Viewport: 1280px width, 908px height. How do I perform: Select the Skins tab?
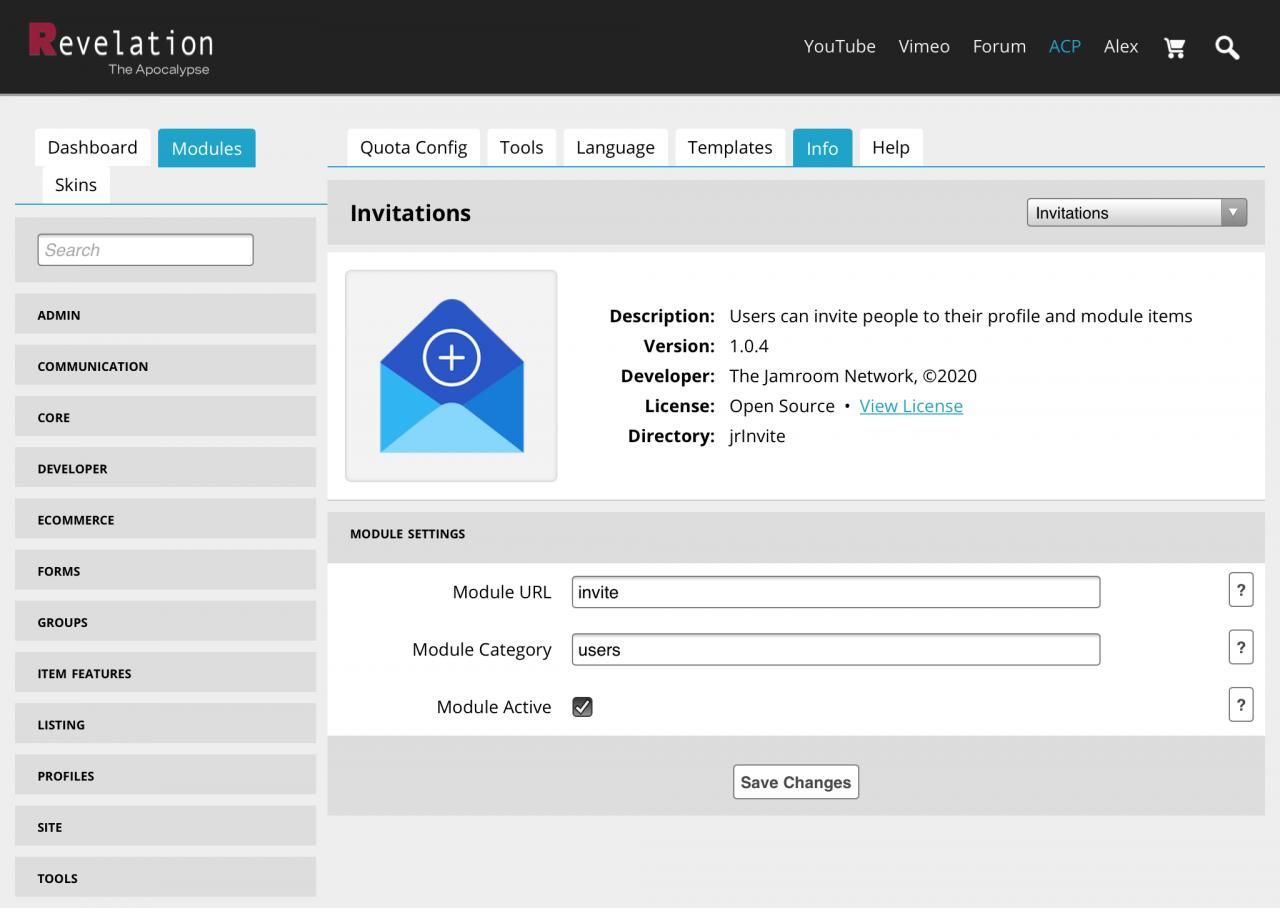point(76,185)
